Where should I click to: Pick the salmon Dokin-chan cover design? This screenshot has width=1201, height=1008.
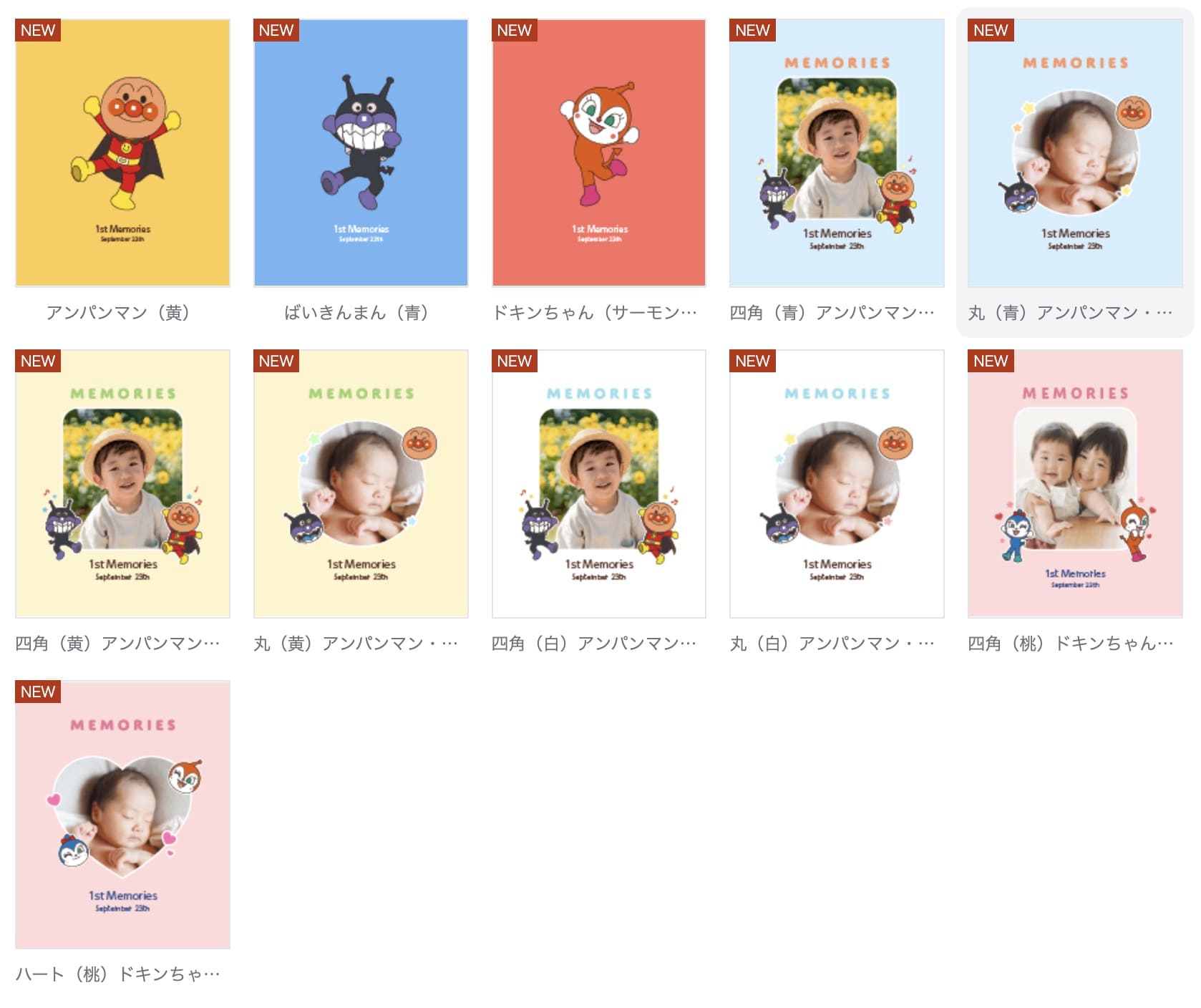tap(599, 153)
